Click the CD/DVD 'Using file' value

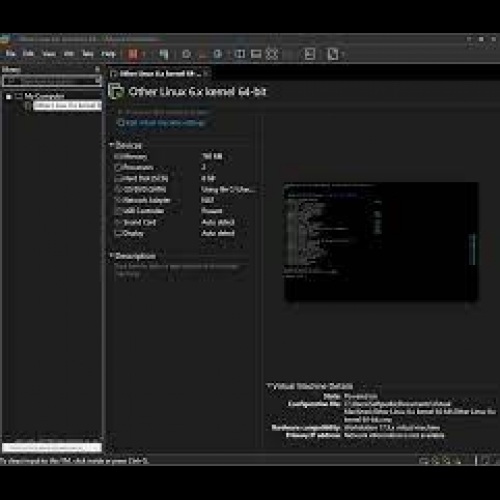pos(229,189)
